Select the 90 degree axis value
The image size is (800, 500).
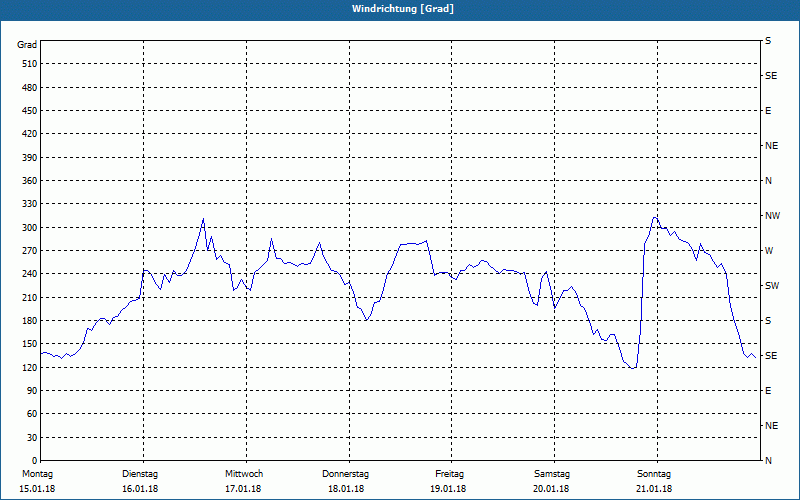(32, 391)
